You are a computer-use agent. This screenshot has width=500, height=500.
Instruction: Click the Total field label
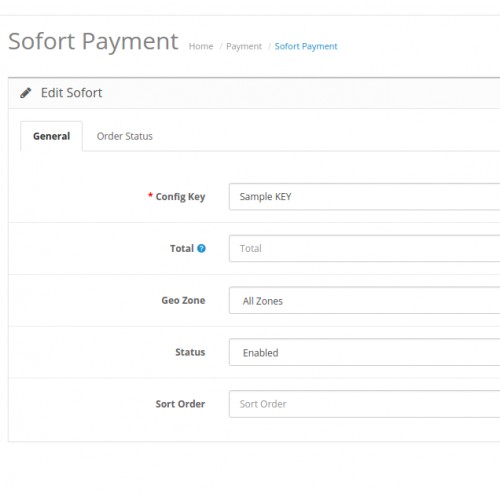point(182,248)
